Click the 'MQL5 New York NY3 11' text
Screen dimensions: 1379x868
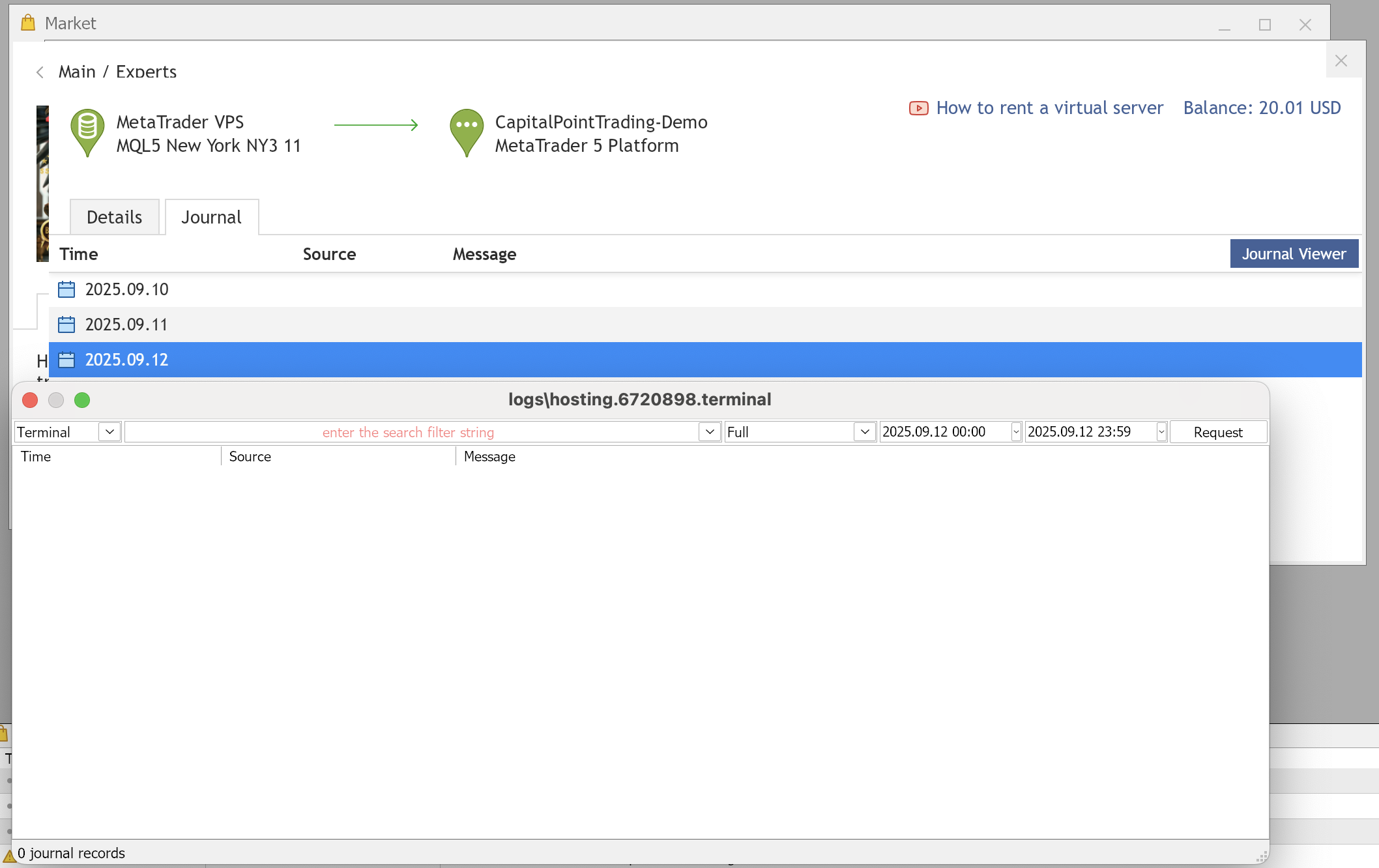tap(209, 145)
